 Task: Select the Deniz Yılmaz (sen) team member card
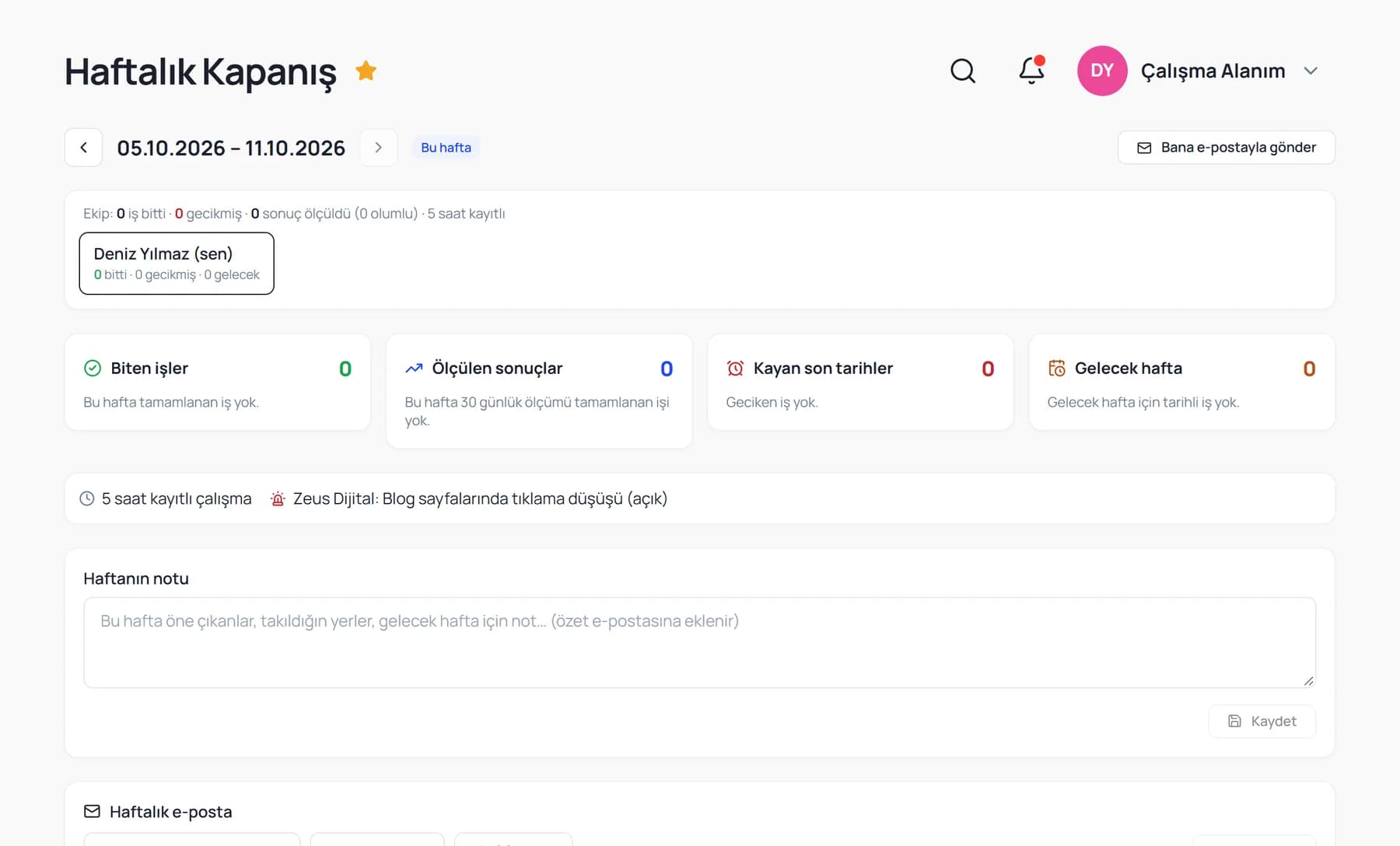coord(177,264)
